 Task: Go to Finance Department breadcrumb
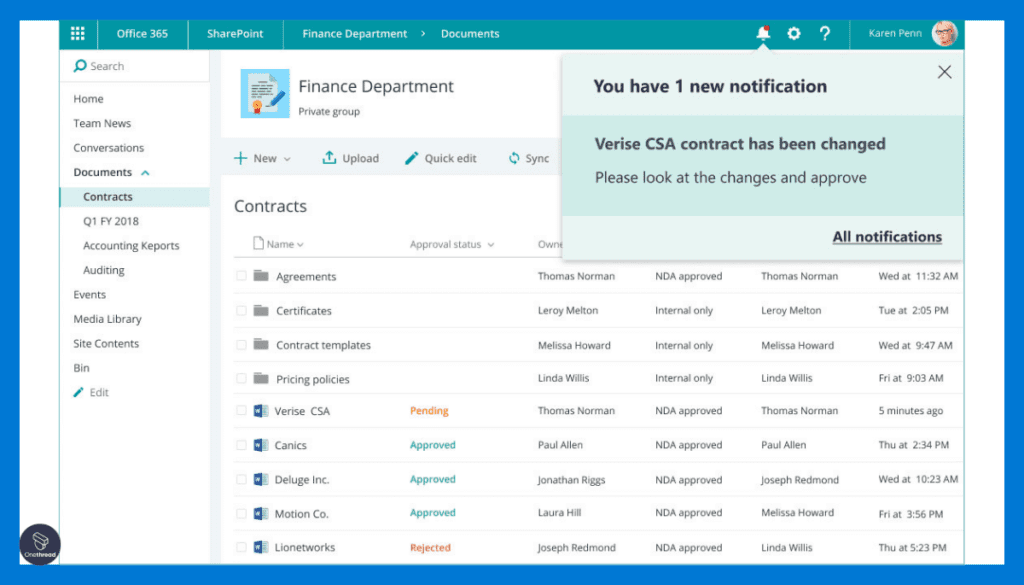(x=355, y=33)
